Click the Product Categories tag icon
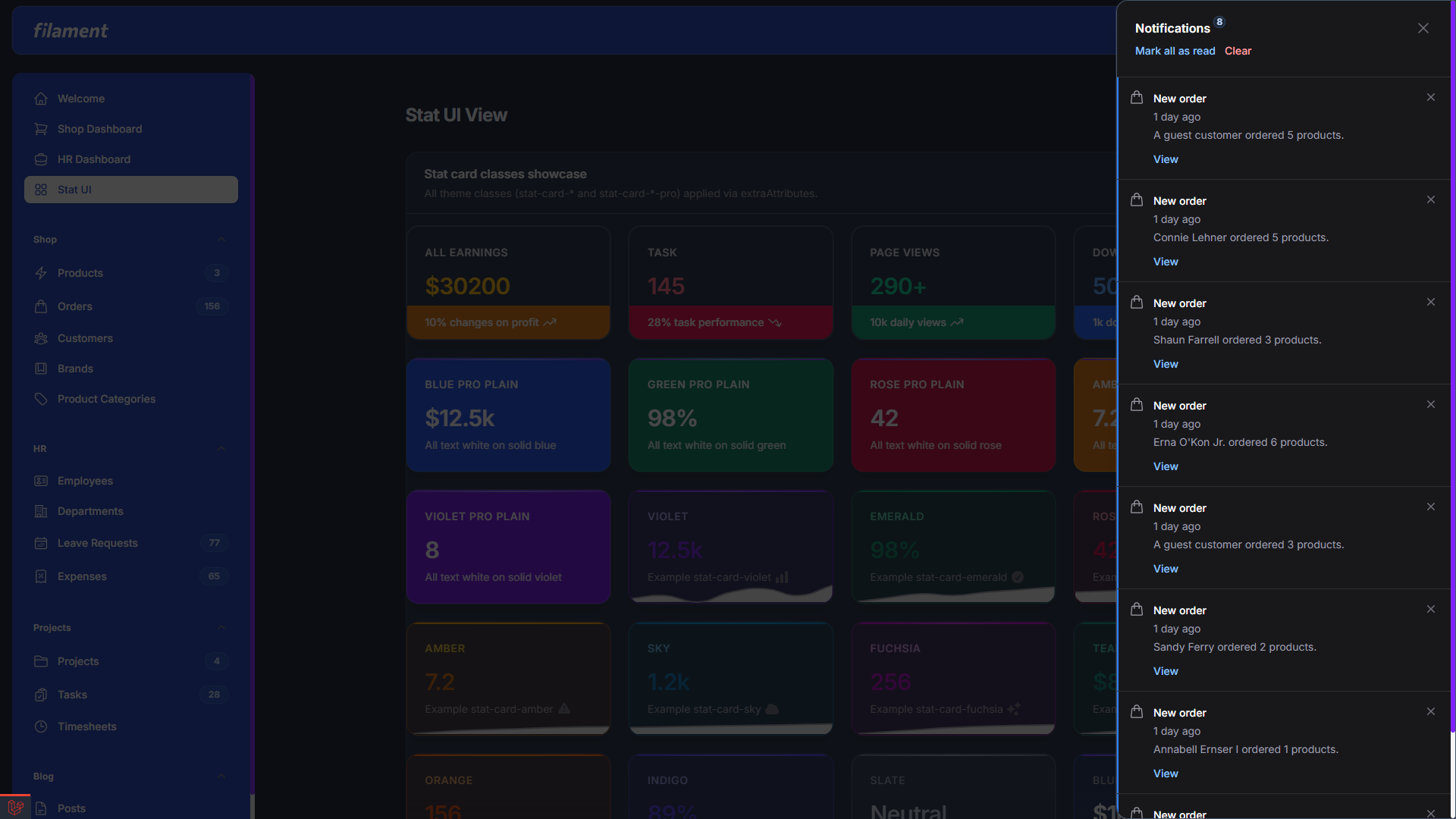 click(41, 399)
